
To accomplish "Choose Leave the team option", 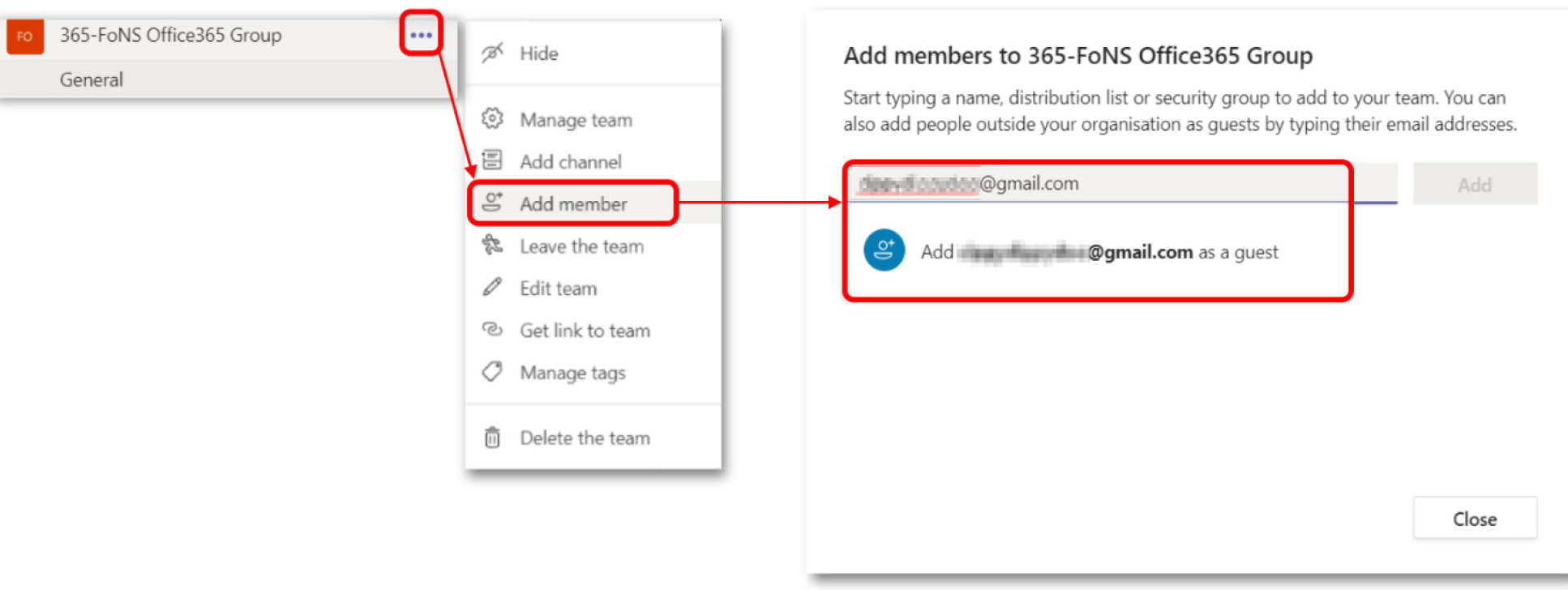I will pyautogui.click(x=581, y=246).
